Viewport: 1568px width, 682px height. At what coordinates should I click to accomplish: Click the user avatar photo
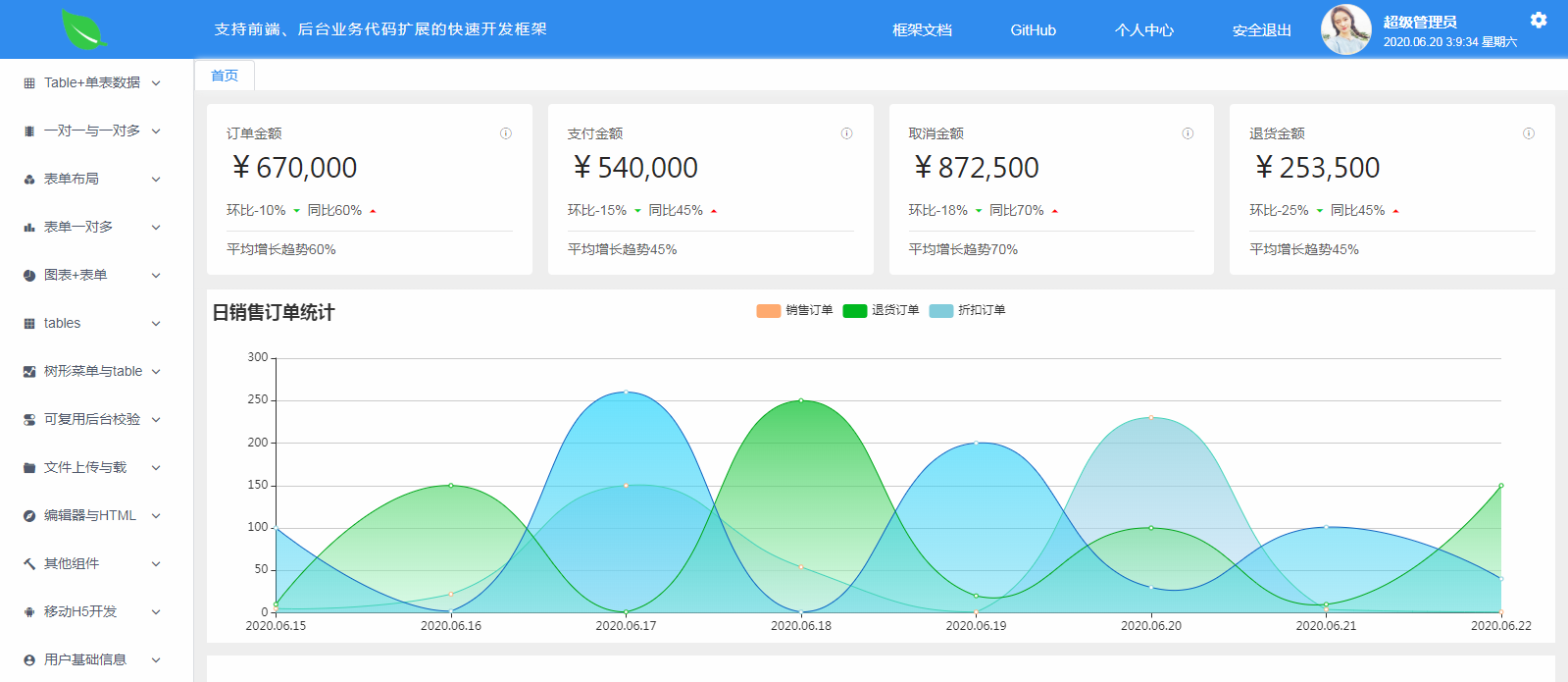[1345, 29]
